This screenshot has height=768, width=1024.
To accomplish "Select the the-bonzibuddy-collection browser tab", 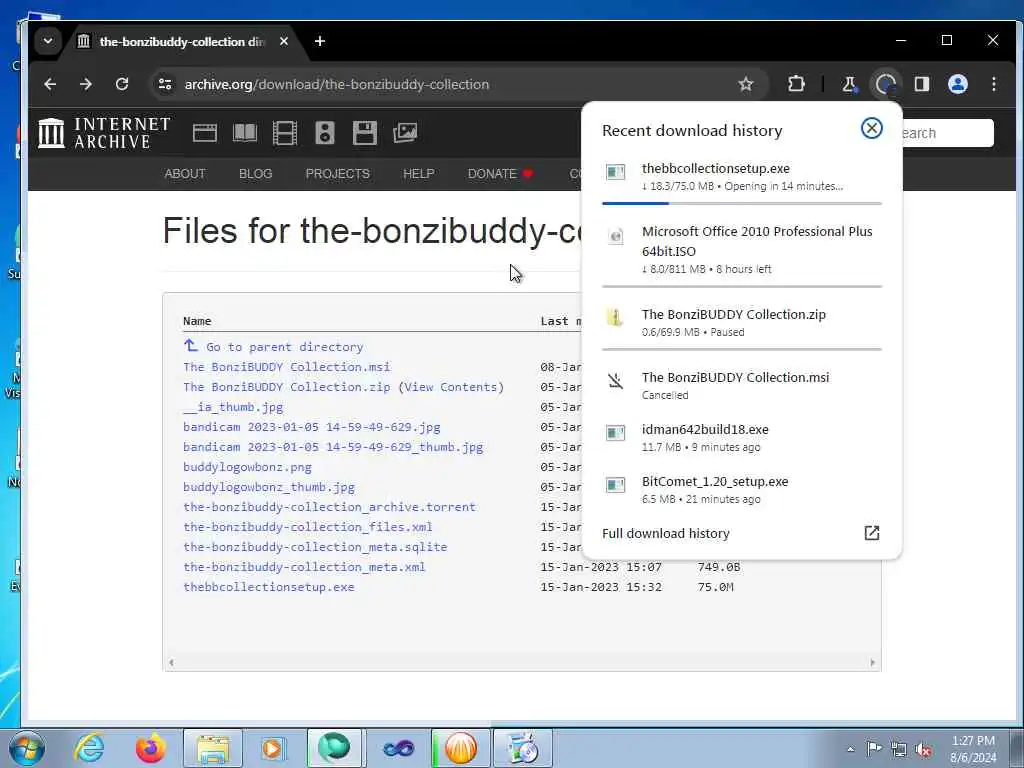I will (x=182, y=41).
